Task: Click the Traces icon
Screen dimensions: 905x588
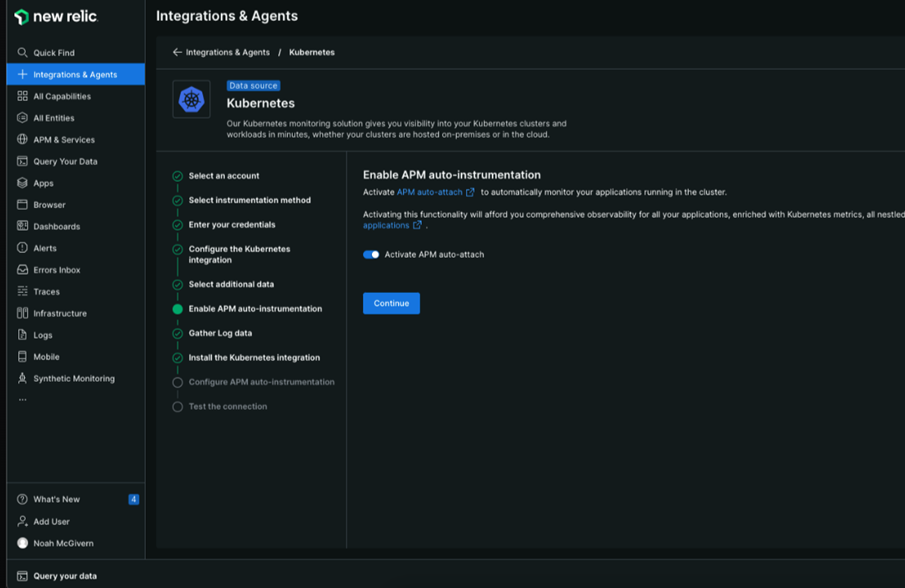Action: 23,291
